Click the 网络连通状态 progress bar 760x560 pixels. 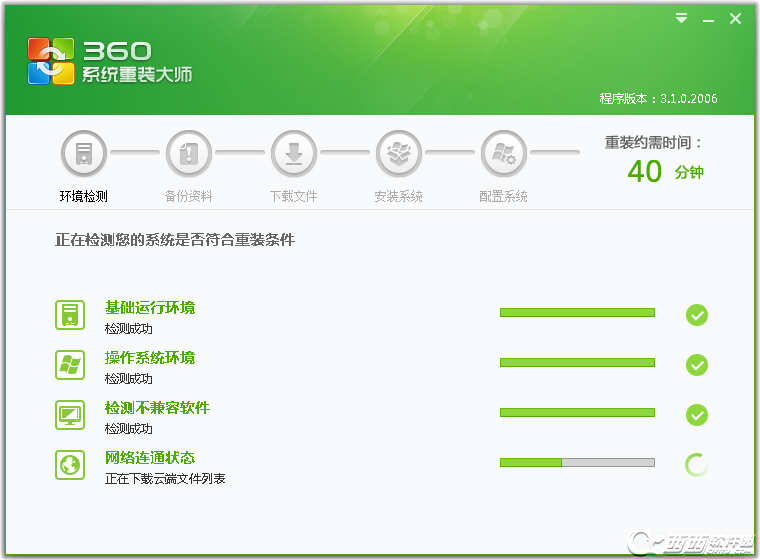point(577,463)
